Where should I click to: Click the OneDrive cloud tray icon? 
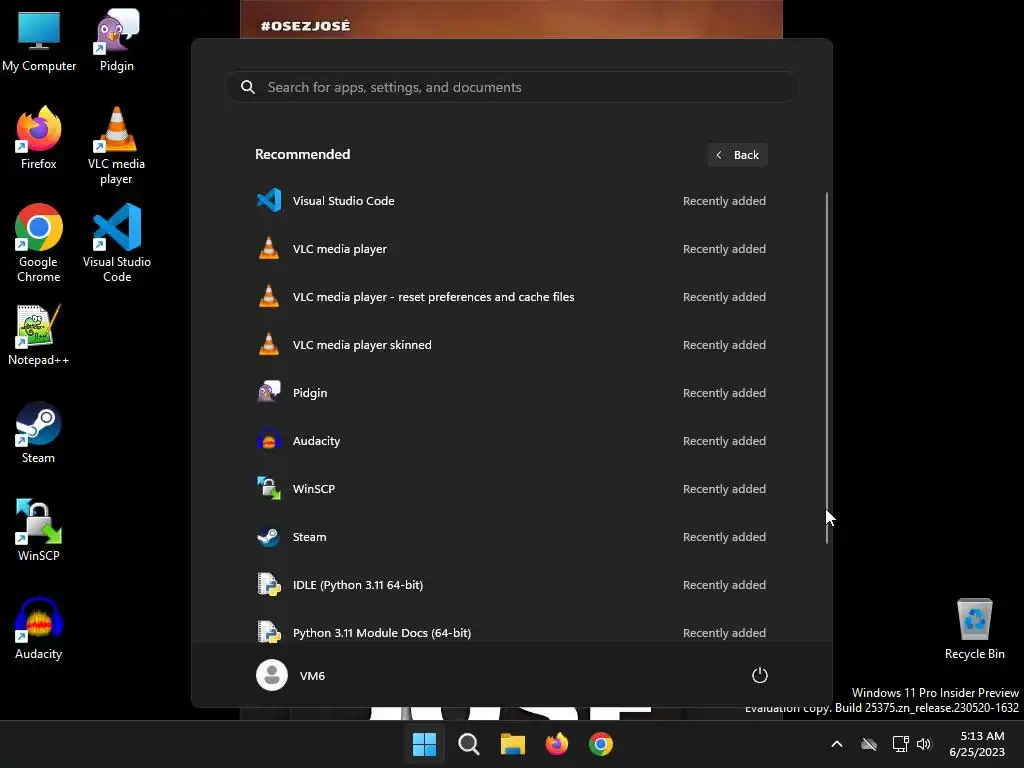[869, 744]
